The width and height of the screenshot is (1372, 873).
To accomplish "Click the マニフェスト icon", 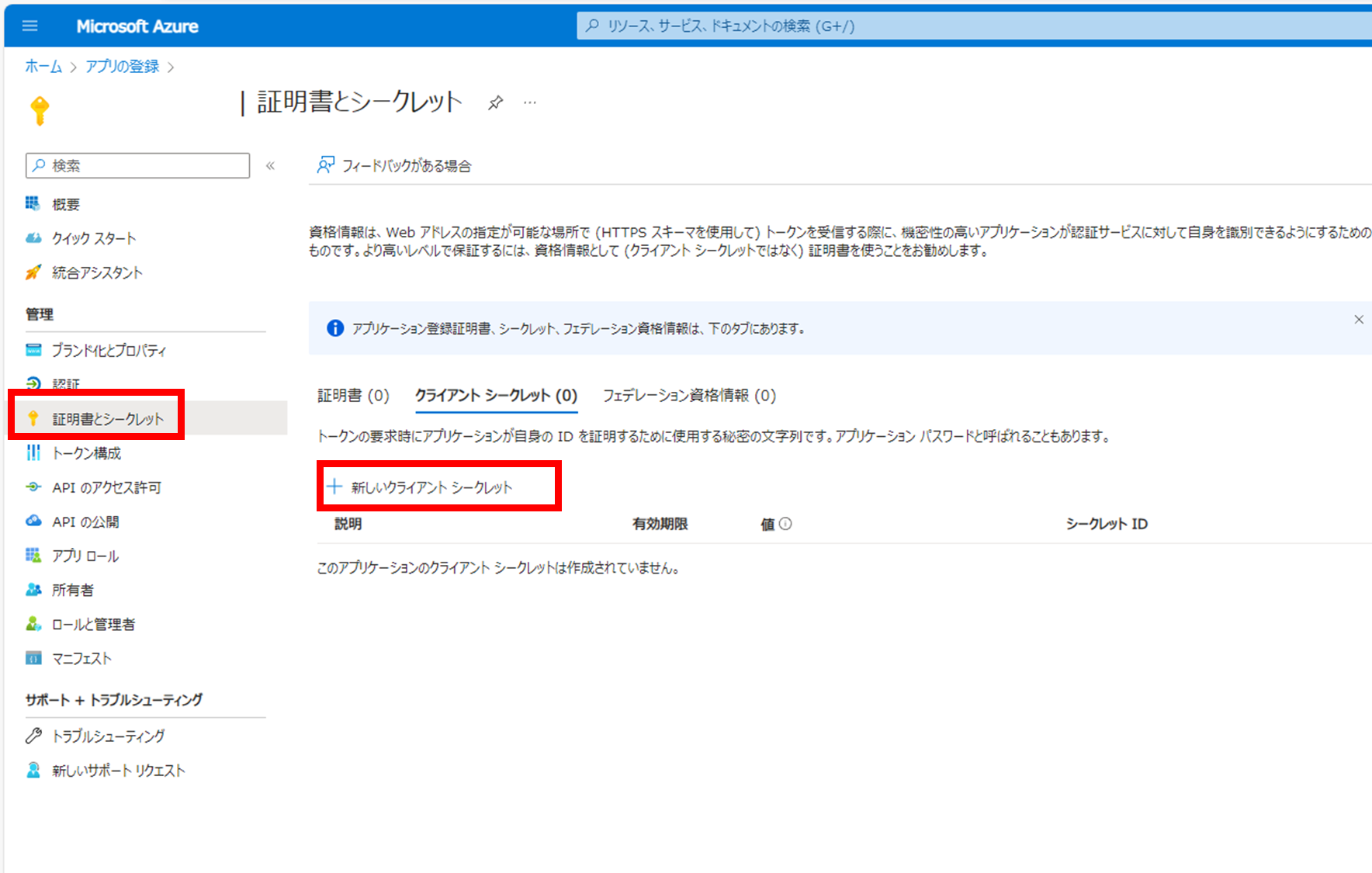I will 33,658.
